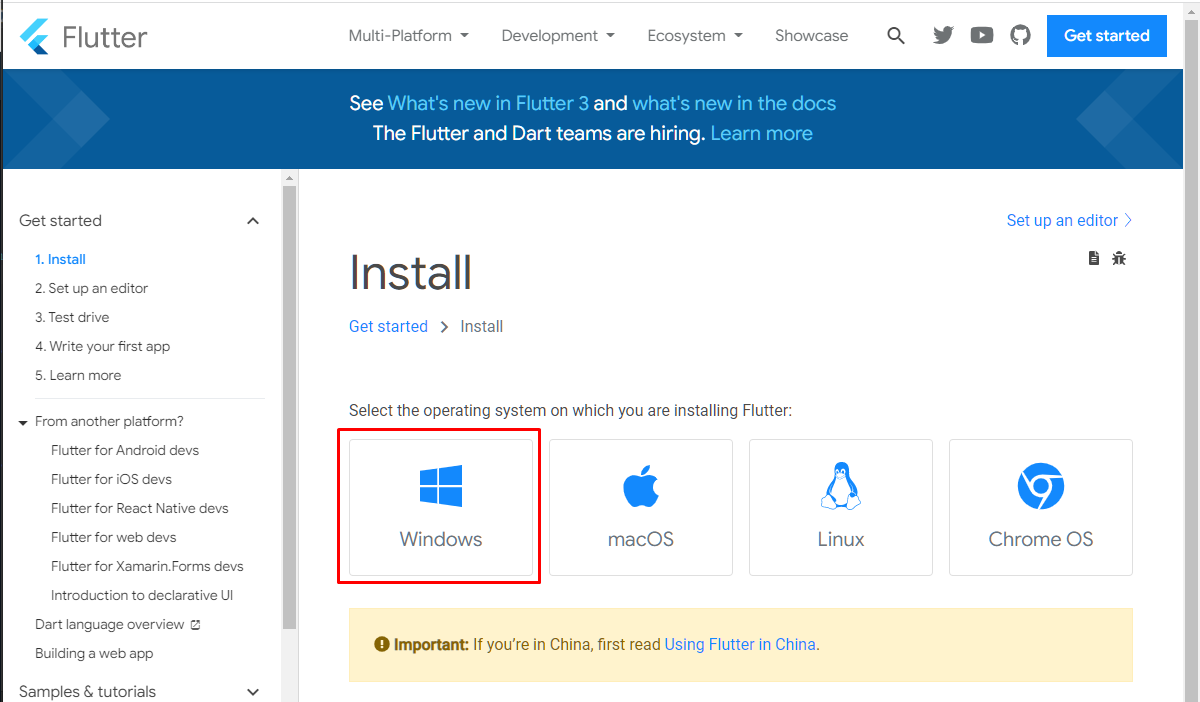Open Flutter for iOS devs
The image size is (1200, 702).
click(111, 479)
